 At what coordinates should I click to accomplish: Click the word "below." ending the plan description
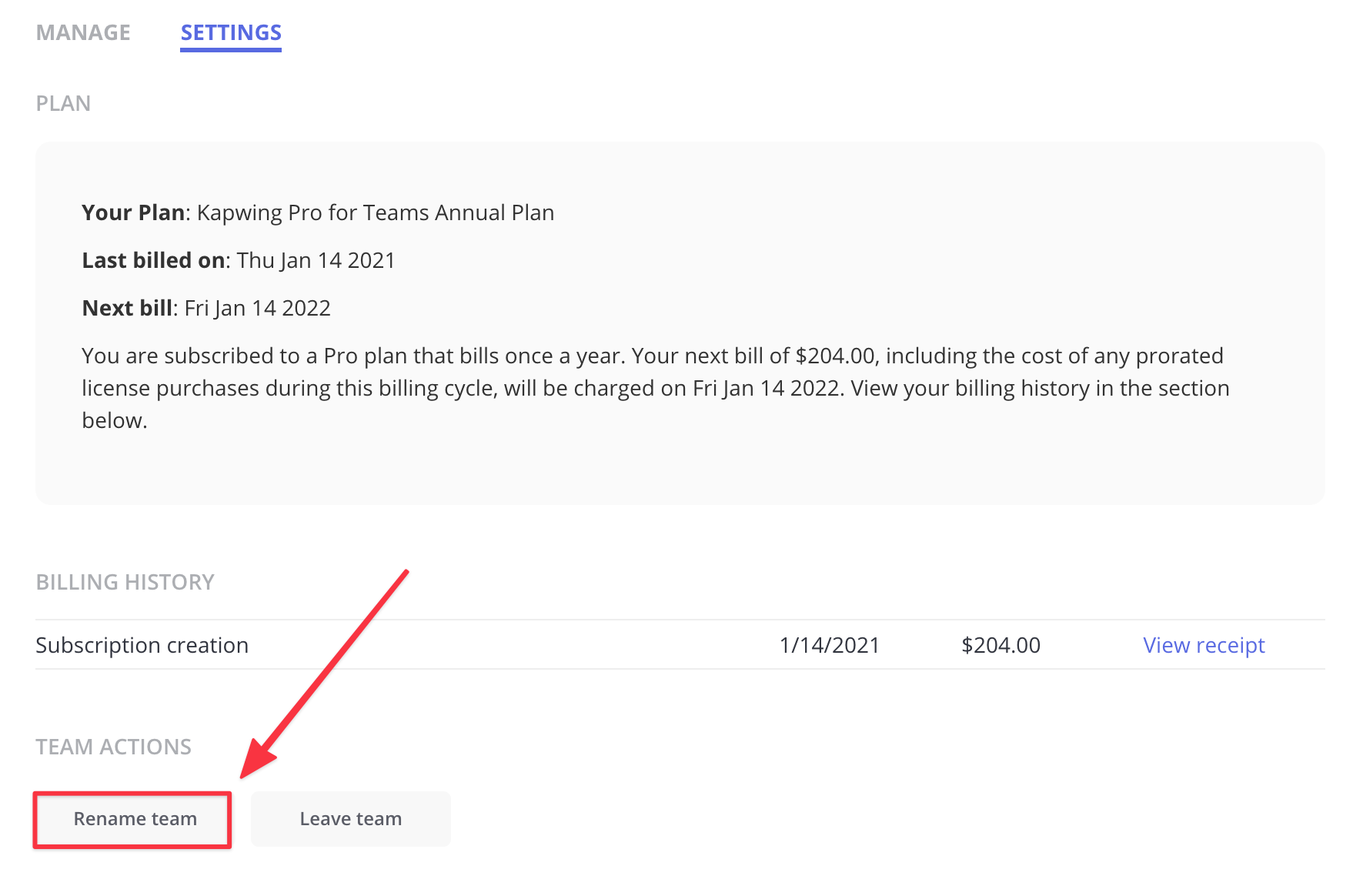coord(114,420)
